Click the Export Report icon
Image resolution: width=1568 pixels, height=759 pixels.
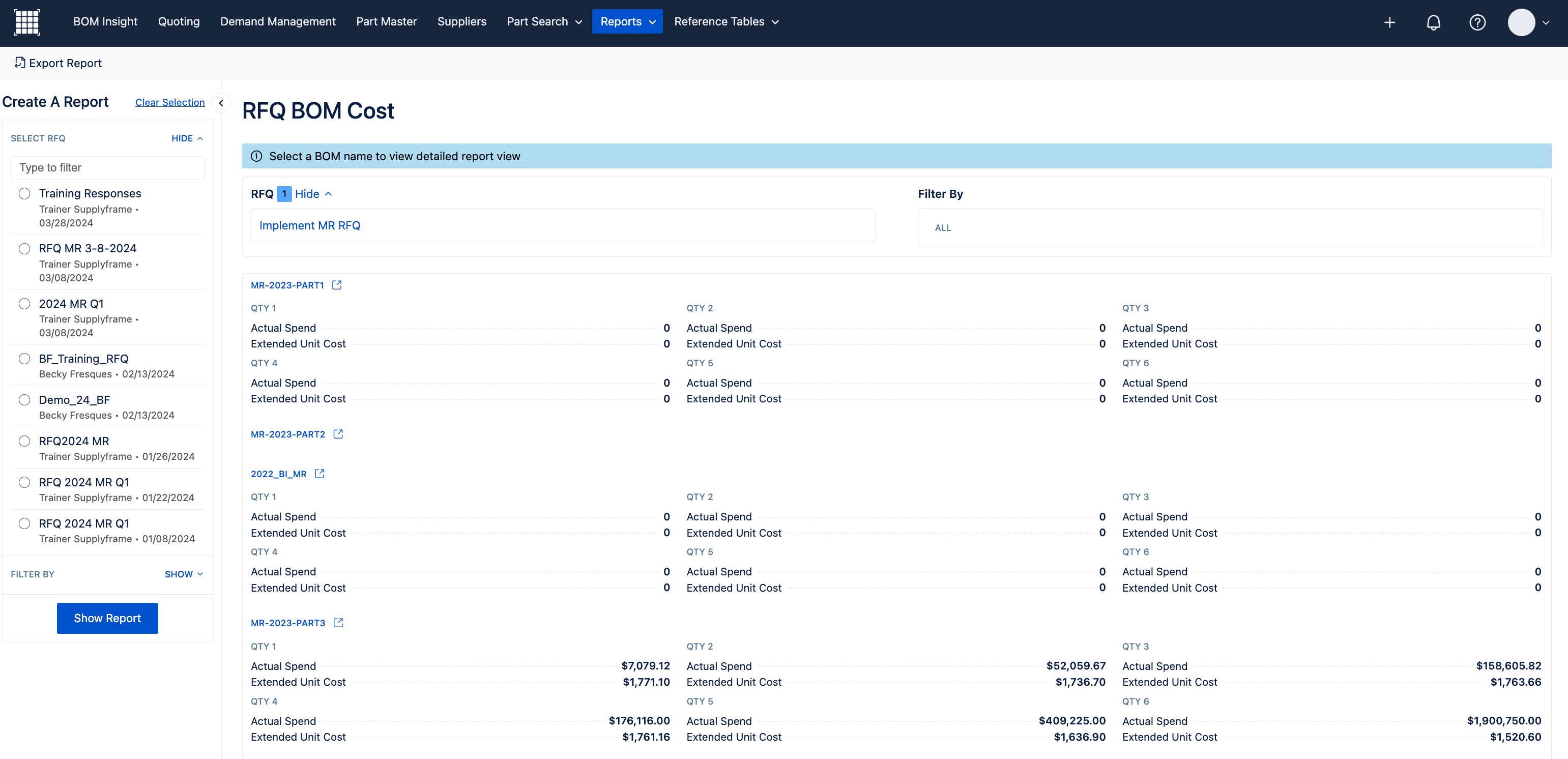pyautogui.click(x=20, y=63)
